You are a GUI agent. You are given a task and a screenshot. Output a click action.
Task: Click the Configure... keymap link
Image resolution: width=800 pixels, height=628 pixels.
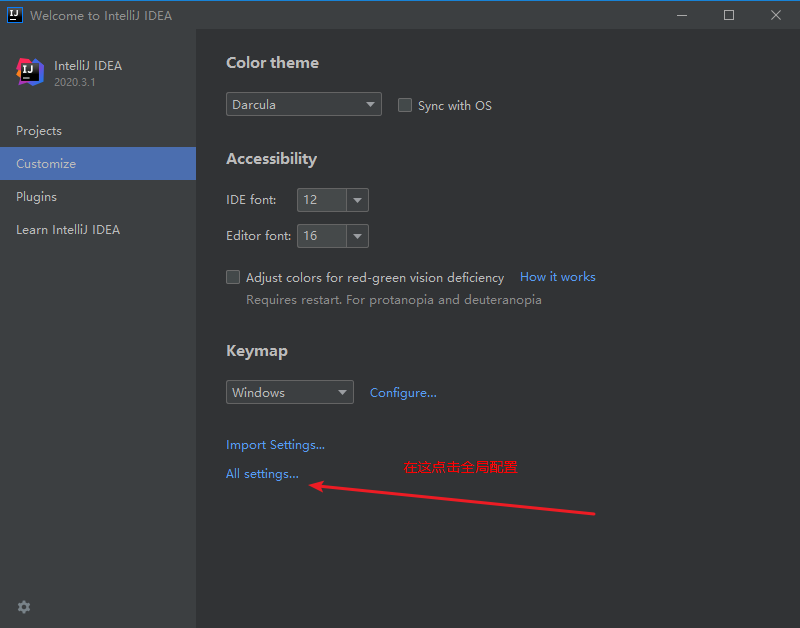click(x=403, y=392)
